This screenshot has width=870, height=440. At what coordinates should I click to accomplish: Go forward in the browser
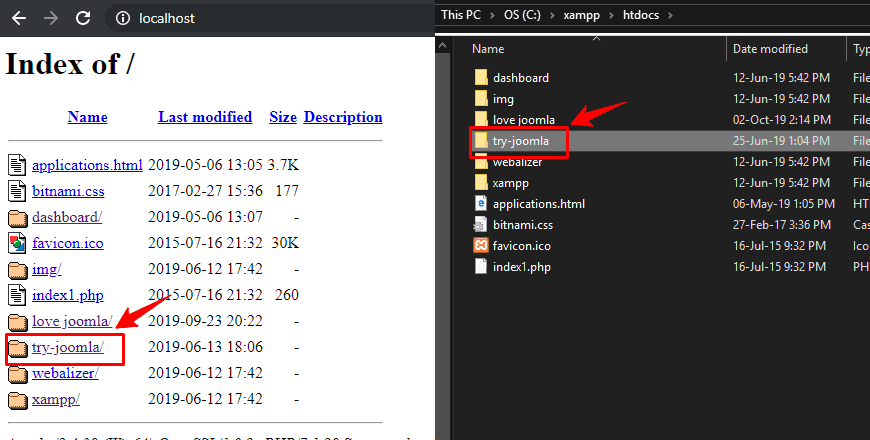51,18
